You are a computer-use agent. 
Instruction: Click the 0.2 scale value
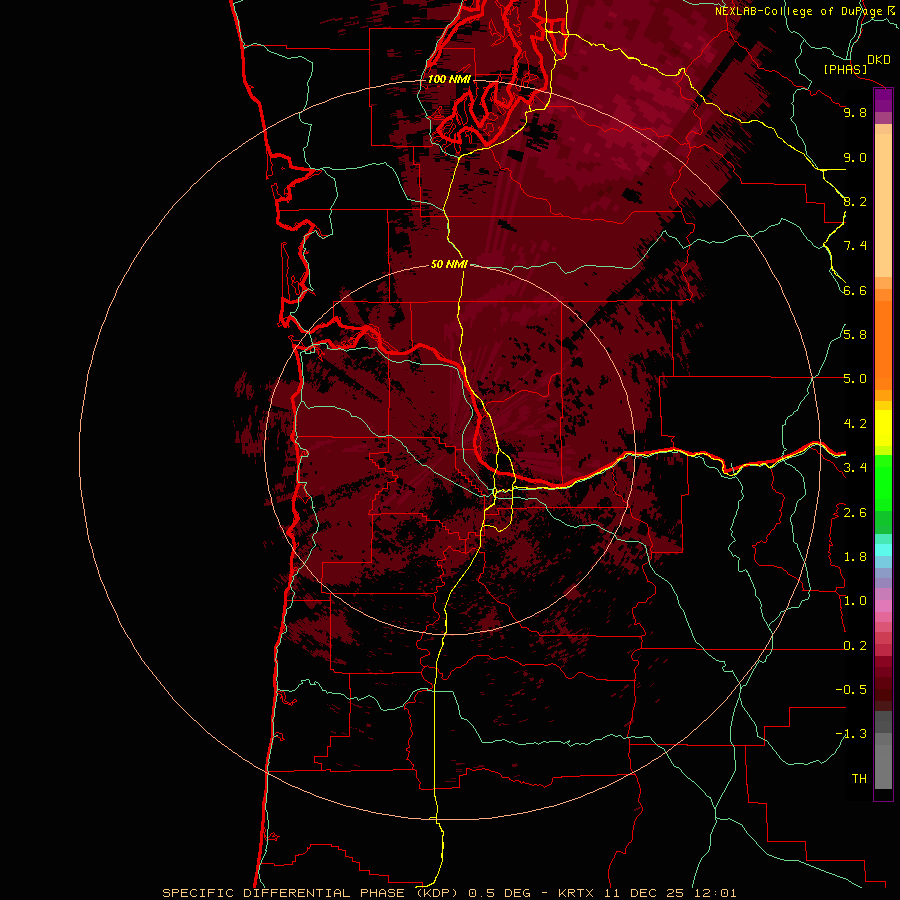(855, 646)
